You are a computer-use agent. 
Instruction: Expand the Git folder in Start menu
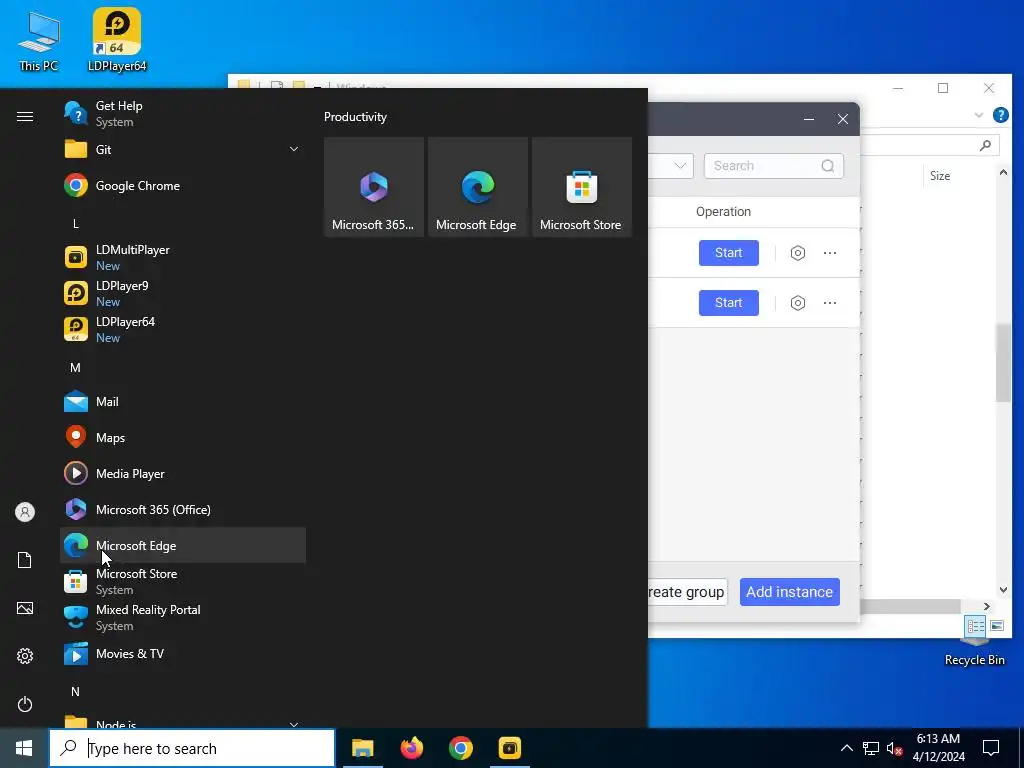(183, 150)
